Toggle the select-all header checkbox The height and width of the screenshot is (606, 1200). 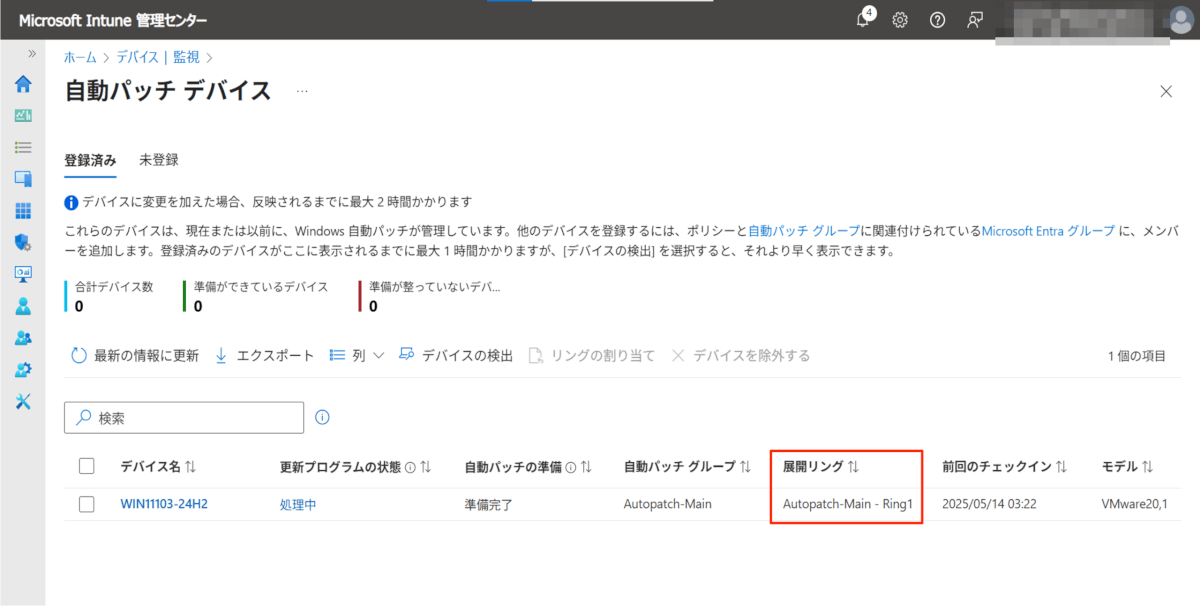[86, 466]
